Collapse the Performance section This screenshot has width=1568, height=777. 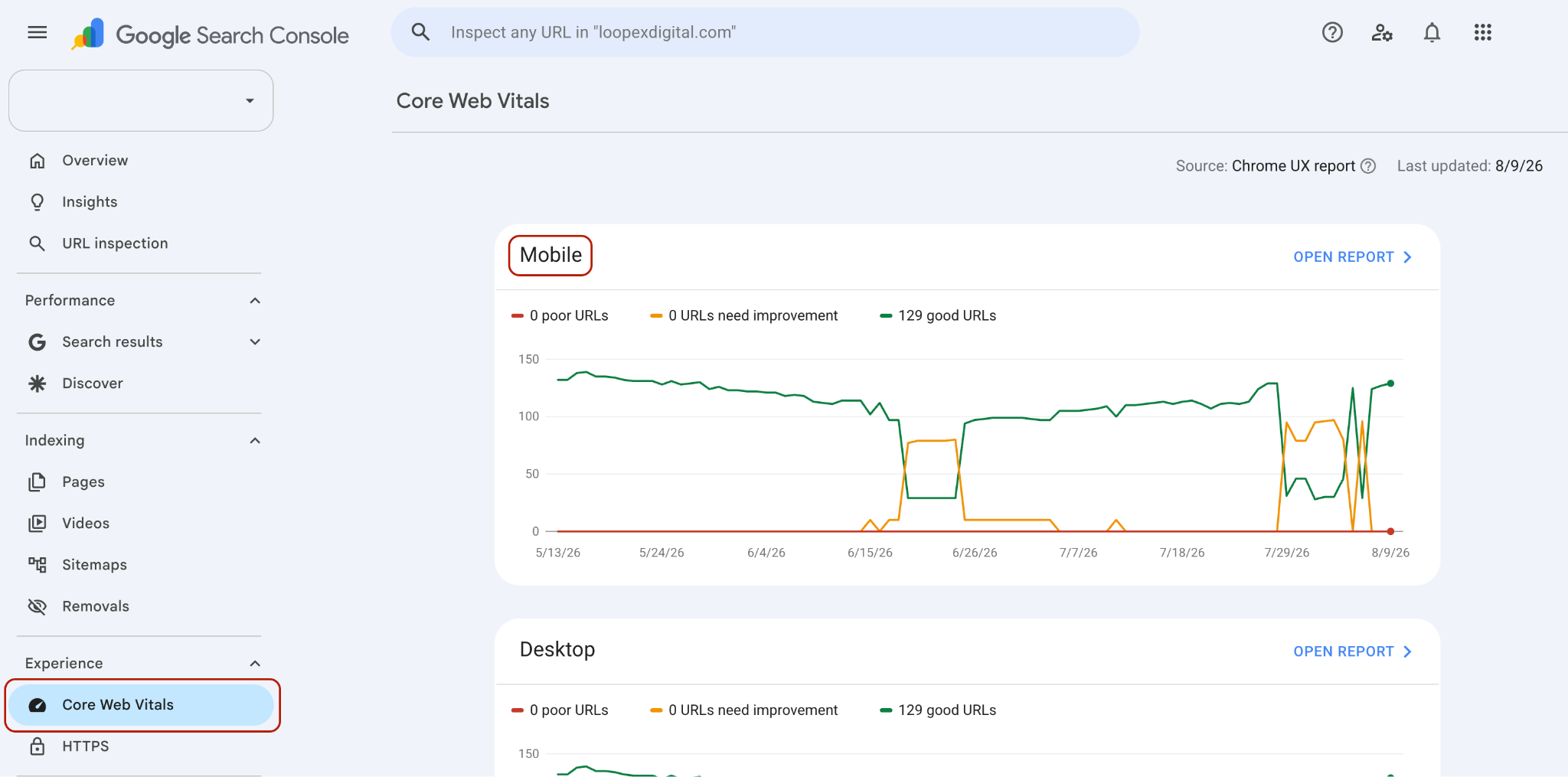coord(255,301)
